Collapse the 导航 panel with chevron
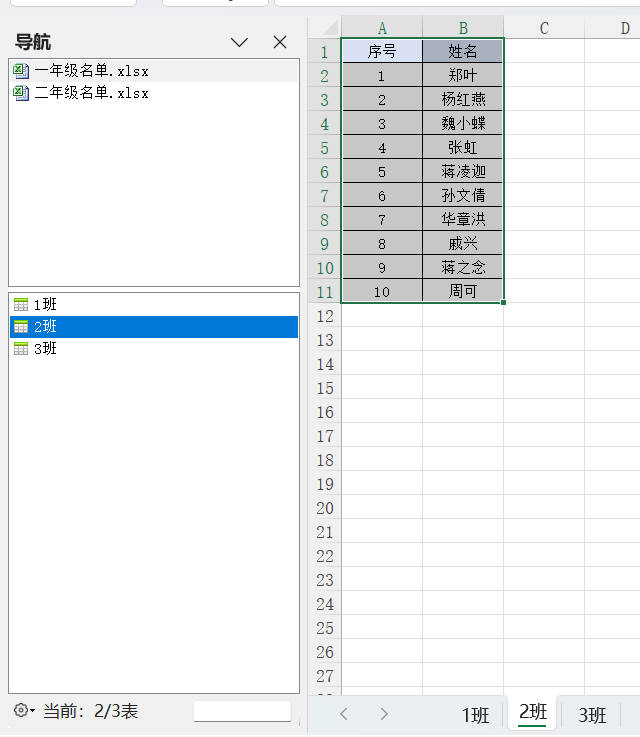640x737 pixels. tap(239, 42)
